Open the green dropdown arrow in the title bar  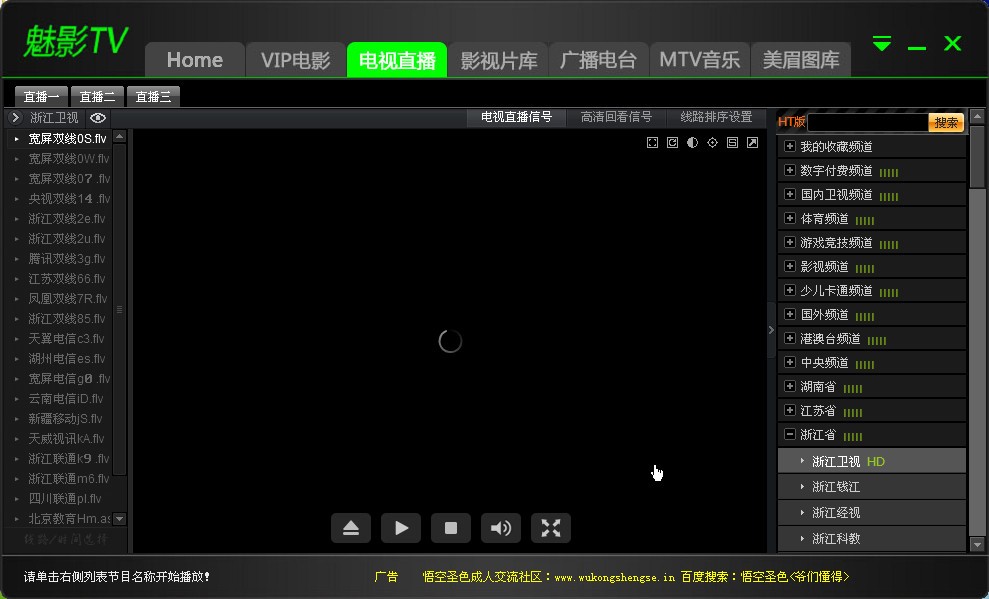[x=881, y=43]
